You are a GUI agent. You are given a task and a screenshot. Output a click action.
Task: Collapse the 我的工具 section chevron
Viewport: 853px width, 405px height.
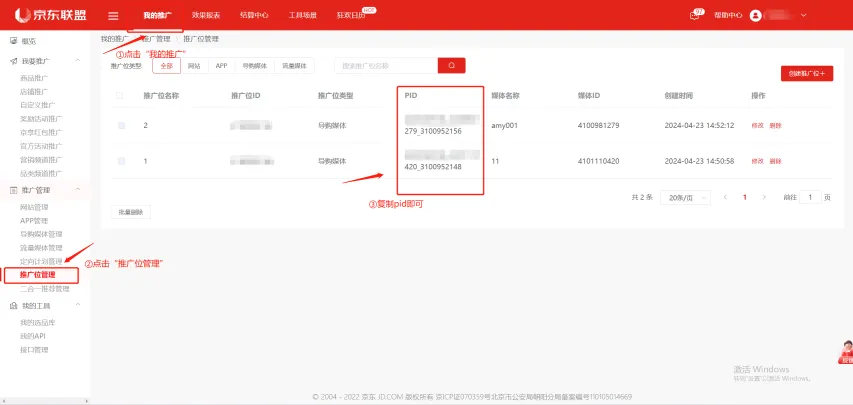tap(77, 304)
